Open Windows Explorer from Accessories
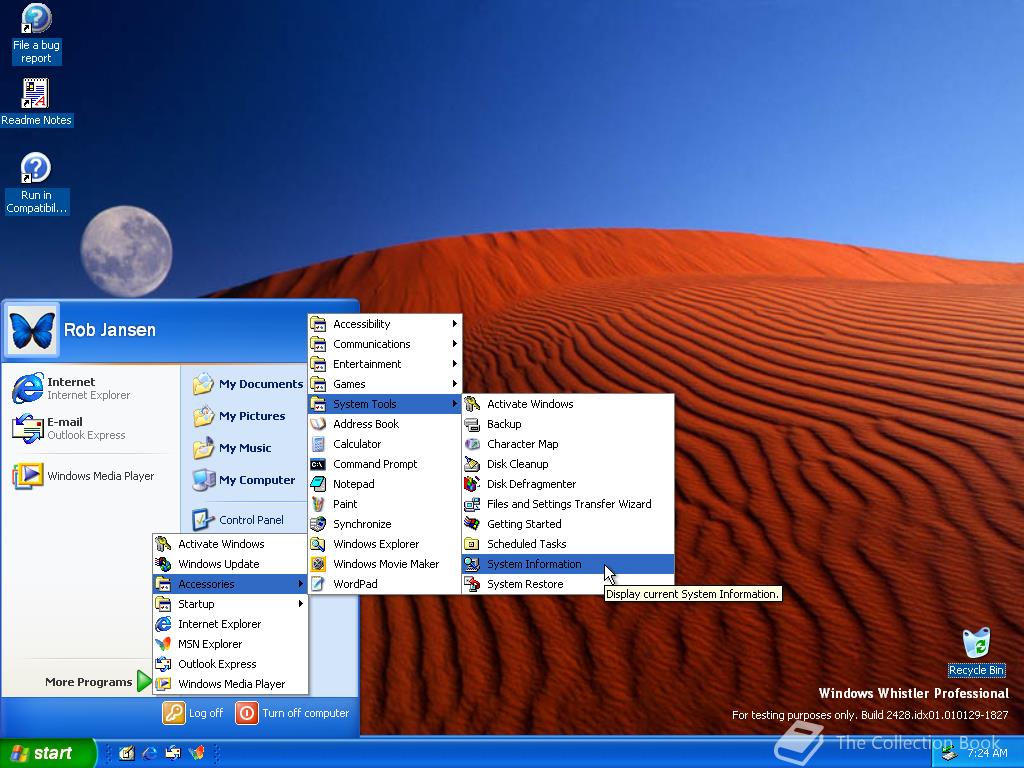Image resolution: width=1024 pixels, height=768 pixels. (385, 544)
